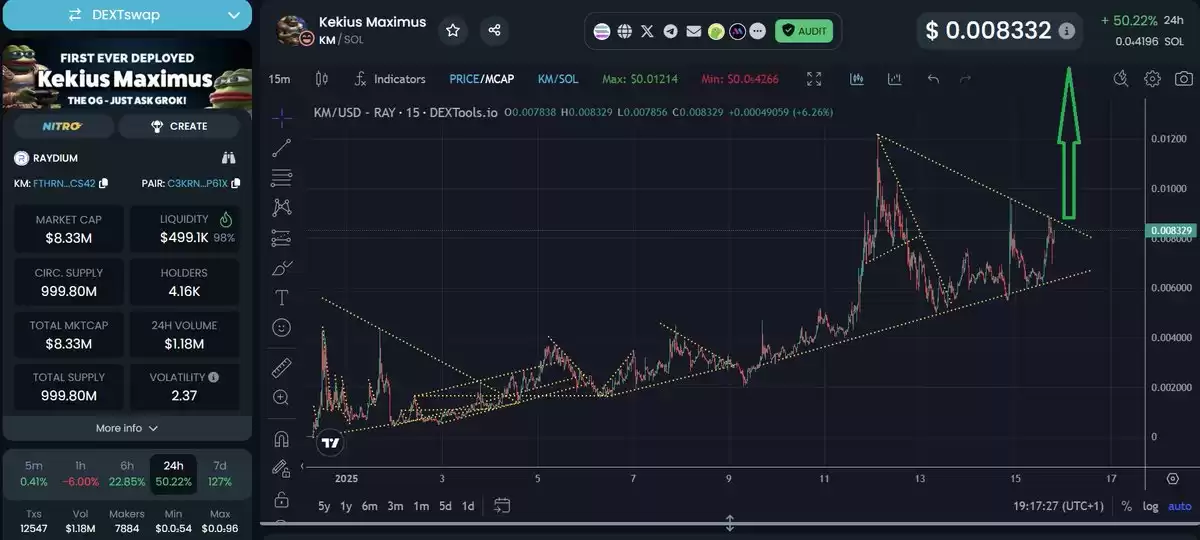Open the forecasting and measurement tools
1200x540 pixels.
[282, 238]
